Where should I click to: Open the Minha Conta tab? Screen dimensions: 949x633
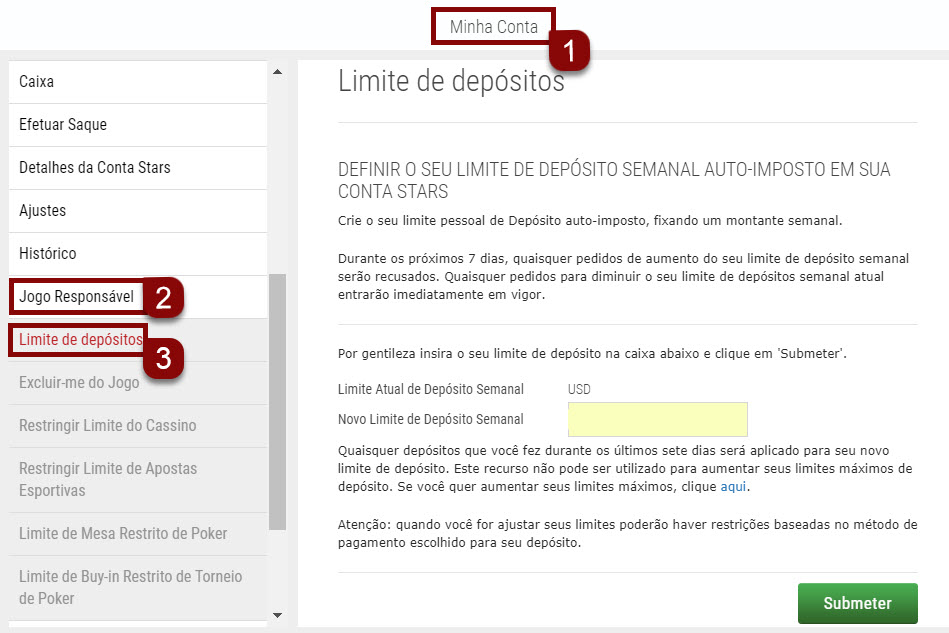point(493,25)
